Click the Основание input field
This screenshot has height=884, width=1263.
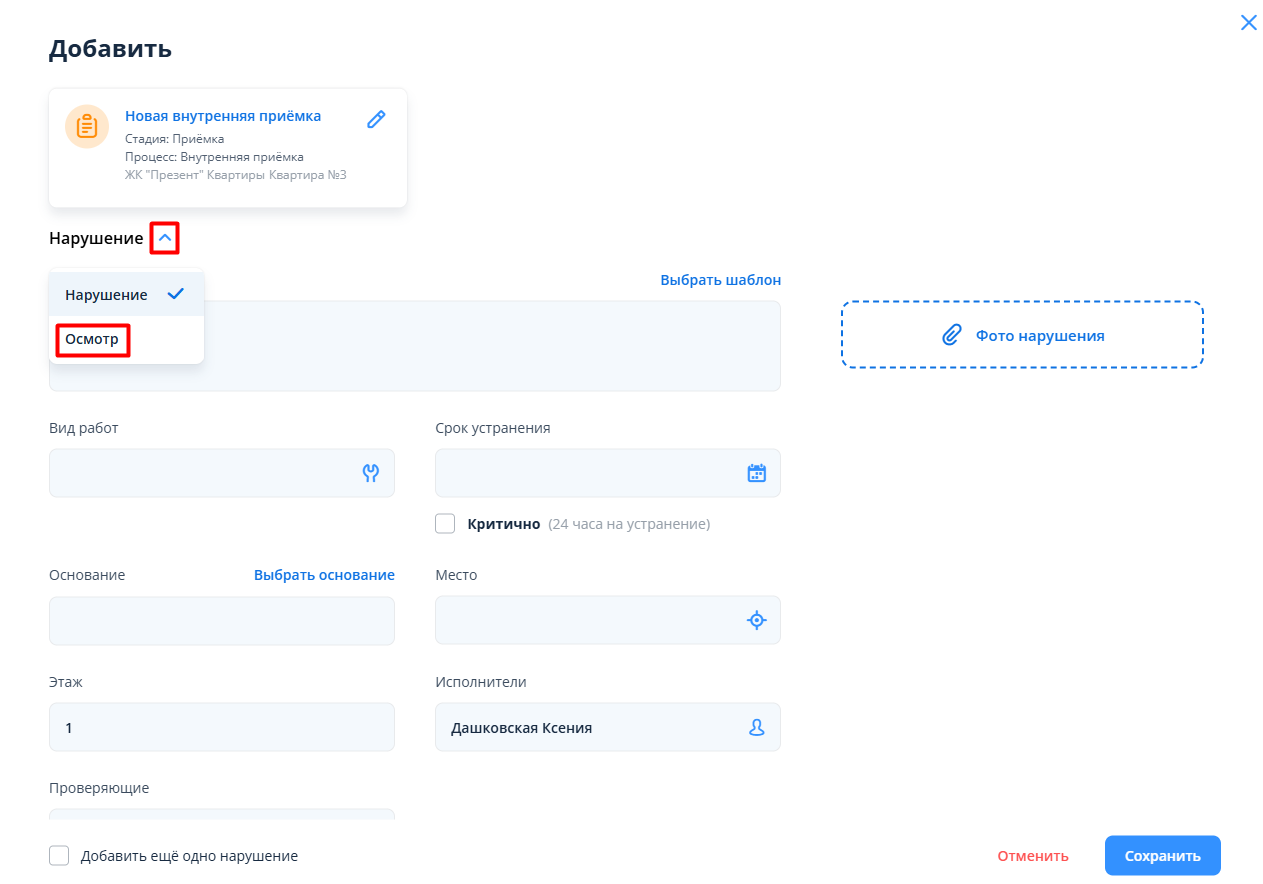click(221, 621)
